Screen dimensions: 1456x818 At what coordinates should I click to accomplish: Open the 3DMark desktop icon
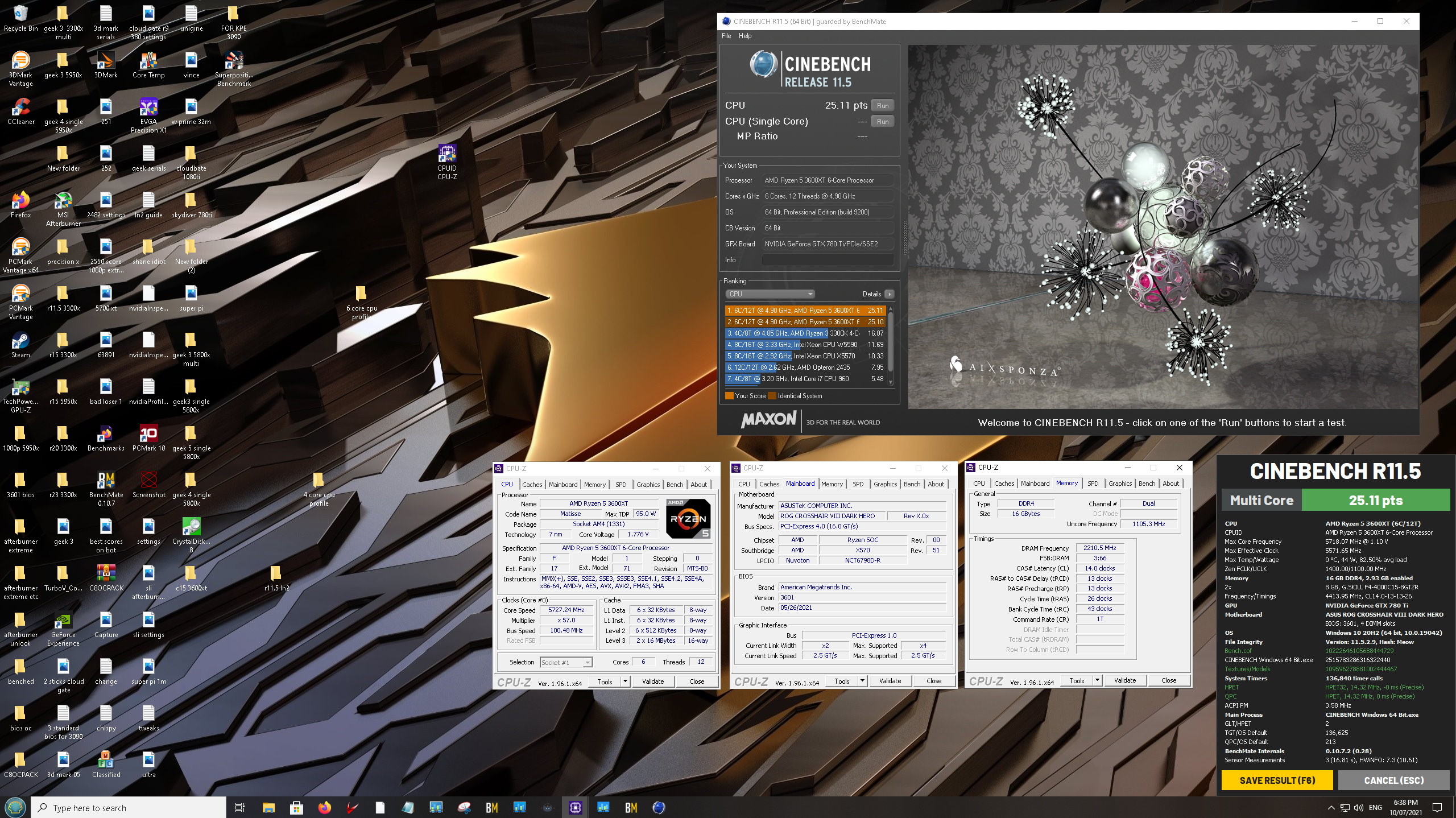click(x=106, y=65)
